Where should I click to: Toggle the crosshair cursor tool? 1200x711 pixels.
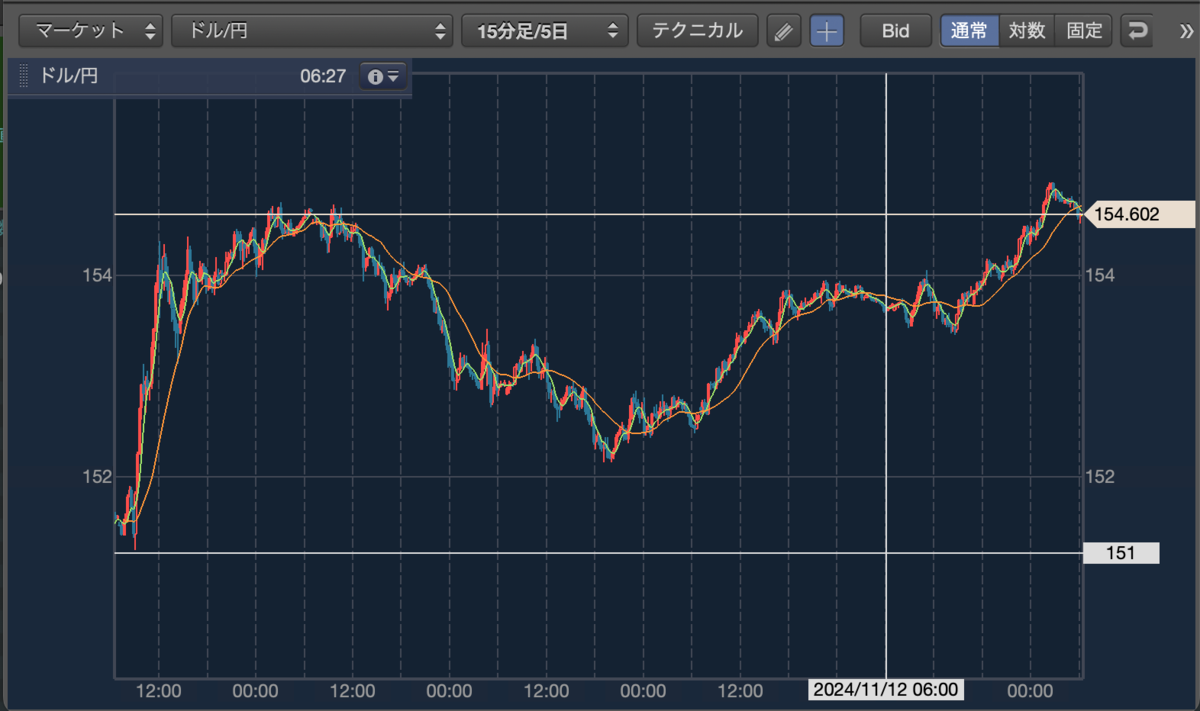tap(826, 31)
